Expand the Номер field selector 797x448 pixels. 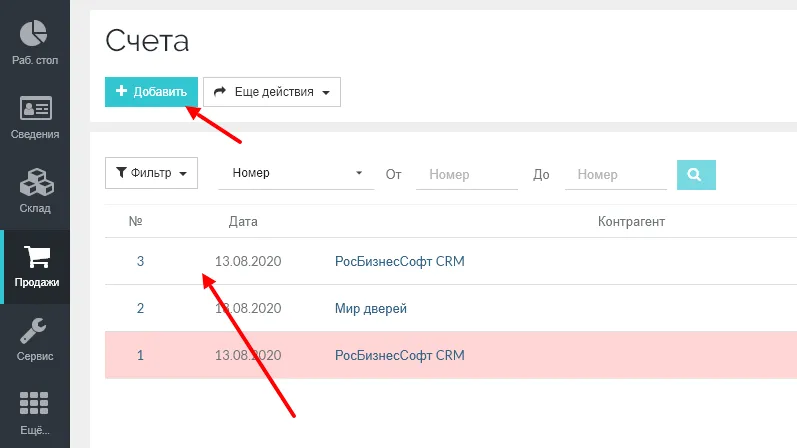click(296, 173)
